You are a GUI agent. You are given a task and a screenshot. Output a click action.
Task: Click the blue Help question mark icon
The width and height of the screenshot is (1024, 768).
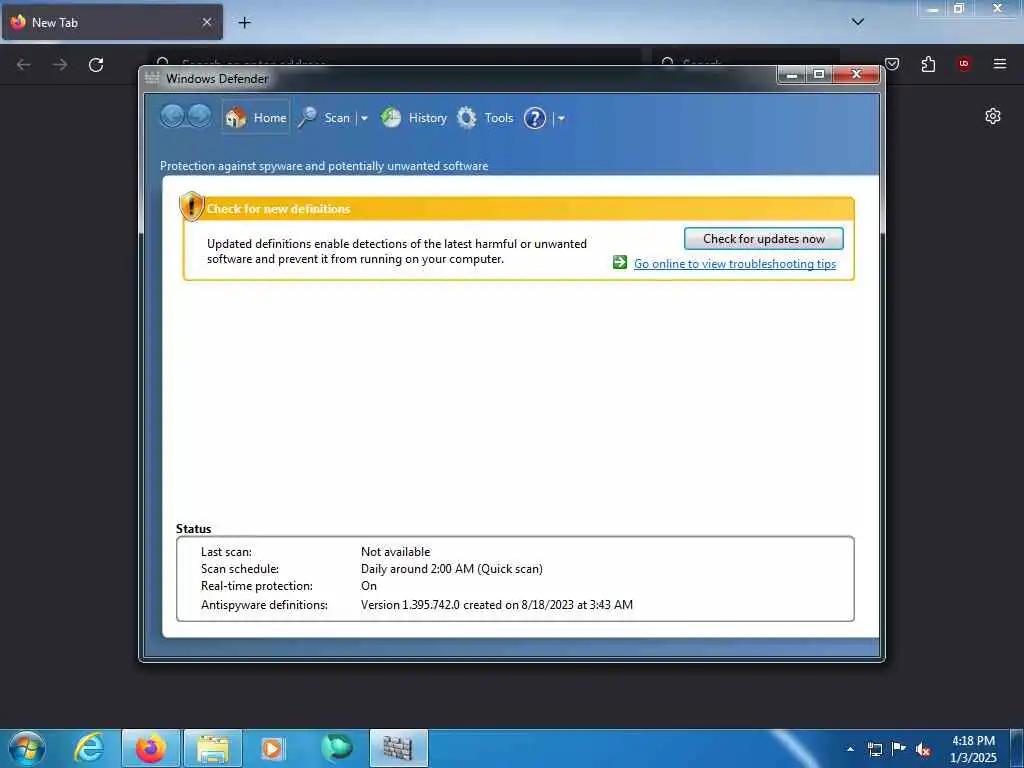pos(535,118)
